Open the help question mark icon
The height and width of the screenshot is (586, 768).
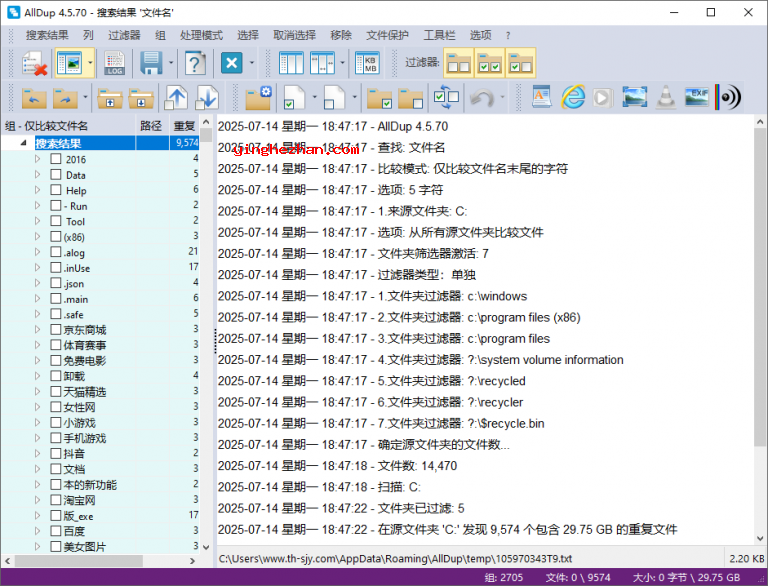pyautogui.click(x=195, y=63)
